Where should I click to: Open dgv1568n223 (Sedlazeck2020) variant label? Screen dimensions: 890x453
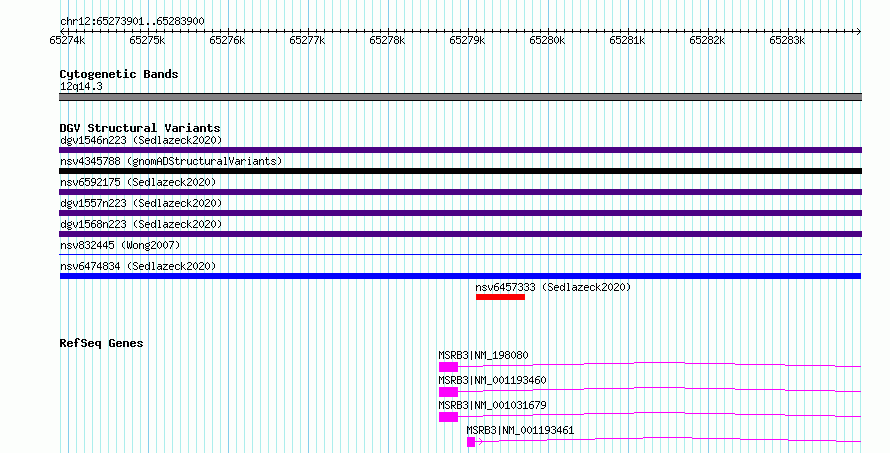(x=141, y=224)
